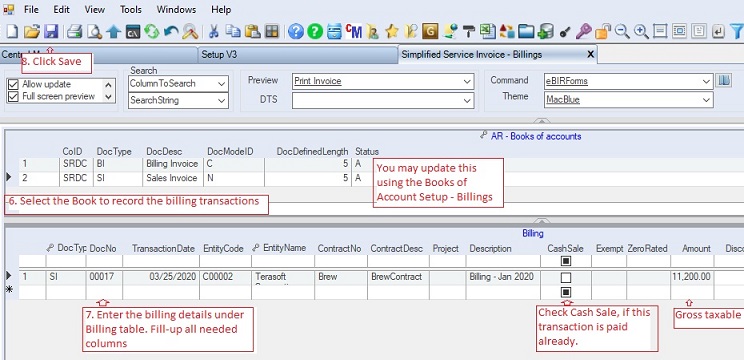The height and width of the screenshot is (360, 744).
Task: Click the blue up arrow icon
Action: coord(114,32)
